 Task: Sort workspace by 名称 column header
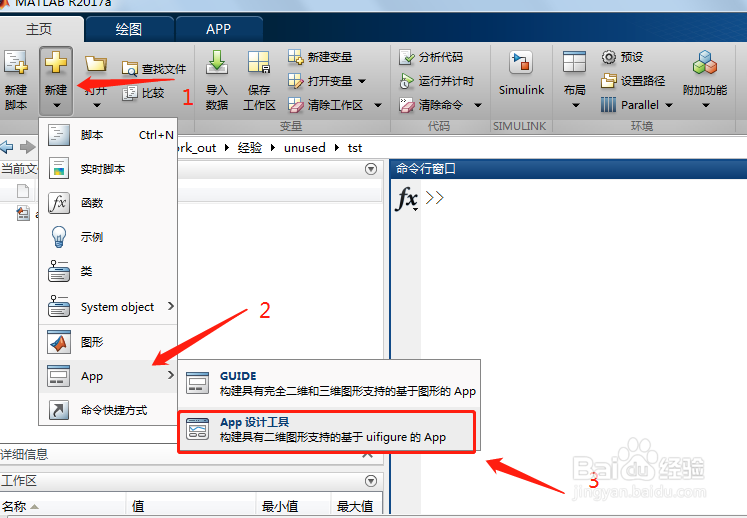click(x=62, y=506)
